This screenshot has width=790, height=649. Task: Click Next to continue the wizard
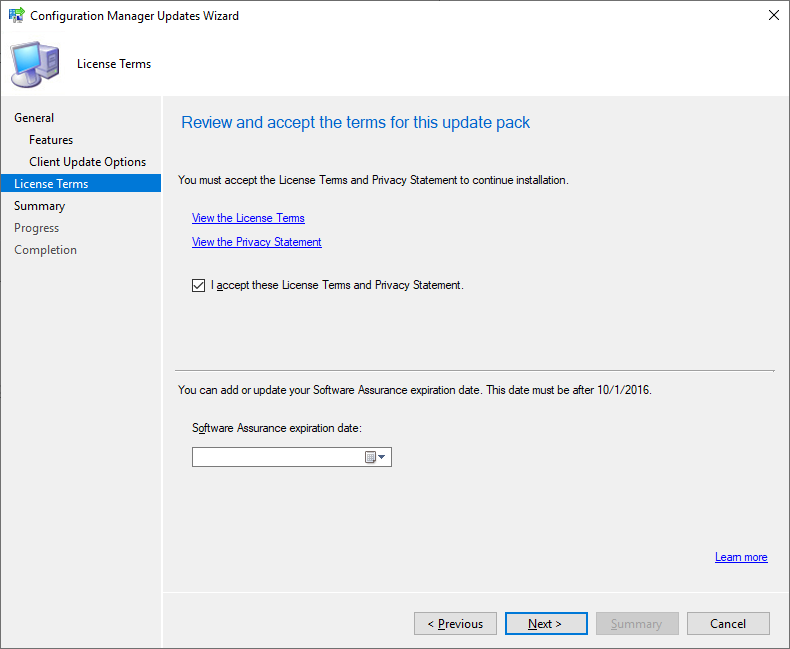[546, 623]
